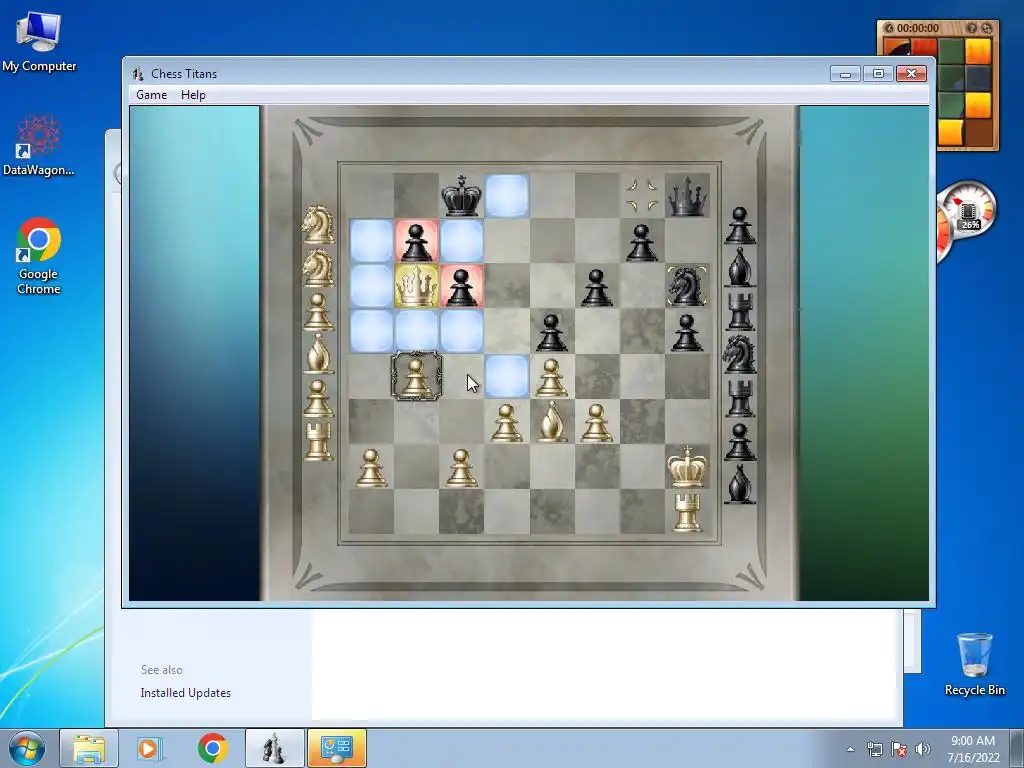Click the black pawn standing alone between the g-pawn and knight row
The height and width of the screenshot is (768, 1024).
[596, 287]
